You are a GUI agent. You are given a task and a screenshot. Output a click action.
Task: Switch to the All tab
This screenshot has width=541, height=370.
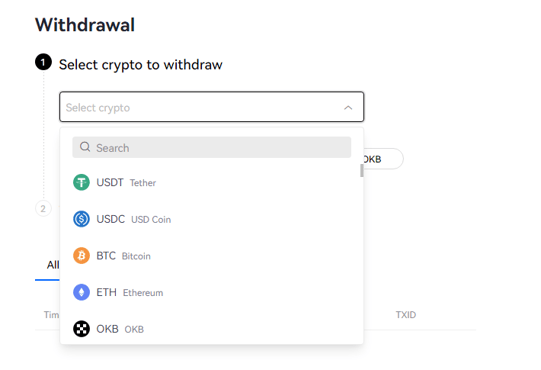click(x=53, y=265)
